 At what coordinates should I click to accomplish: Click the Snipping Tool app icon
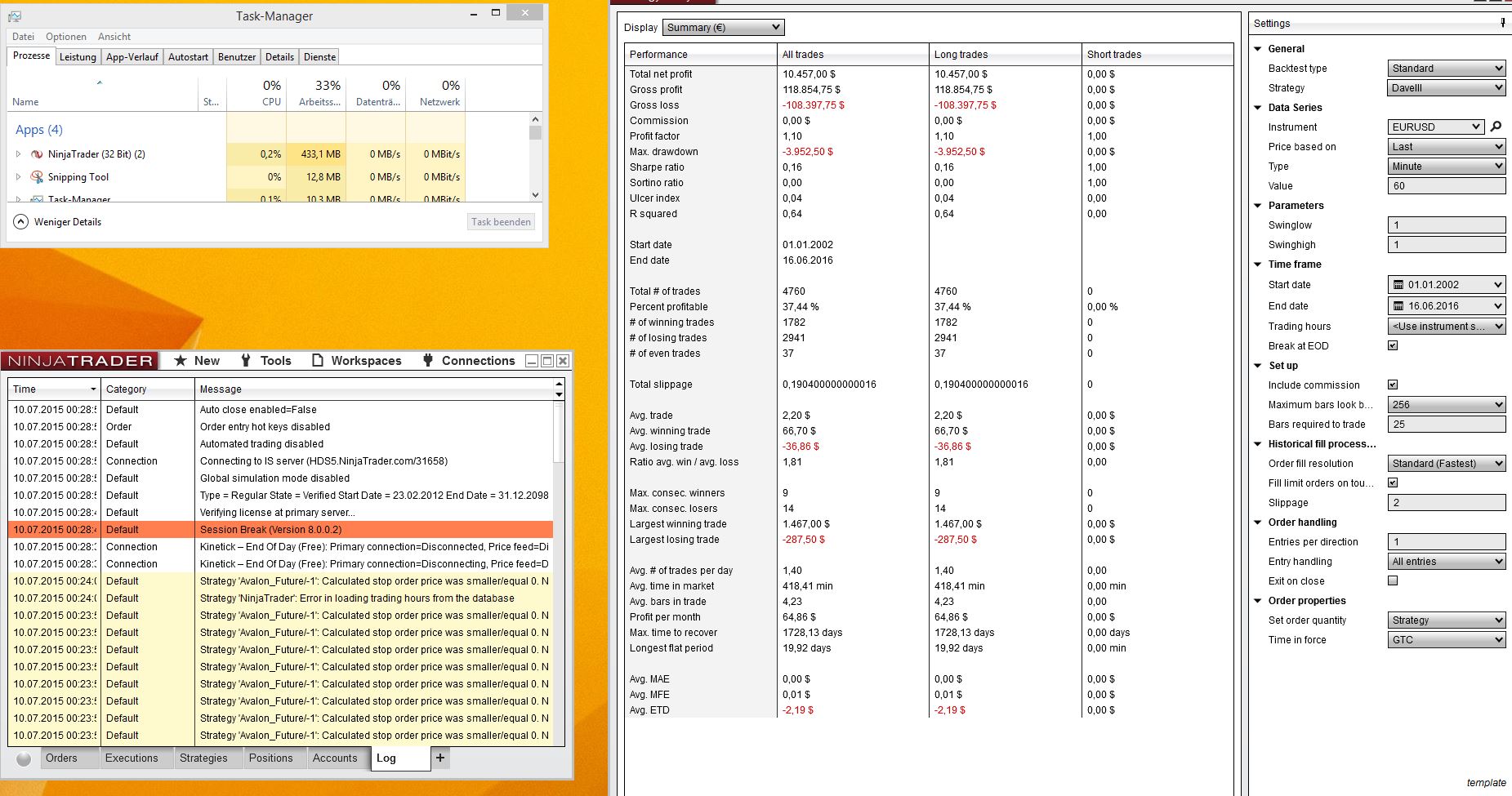tap(37, 177)
